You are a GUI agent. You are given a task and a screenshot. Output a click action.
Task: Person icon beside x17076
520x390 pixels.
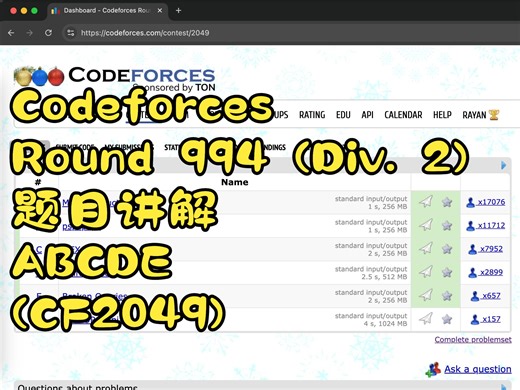pos(470,202)
